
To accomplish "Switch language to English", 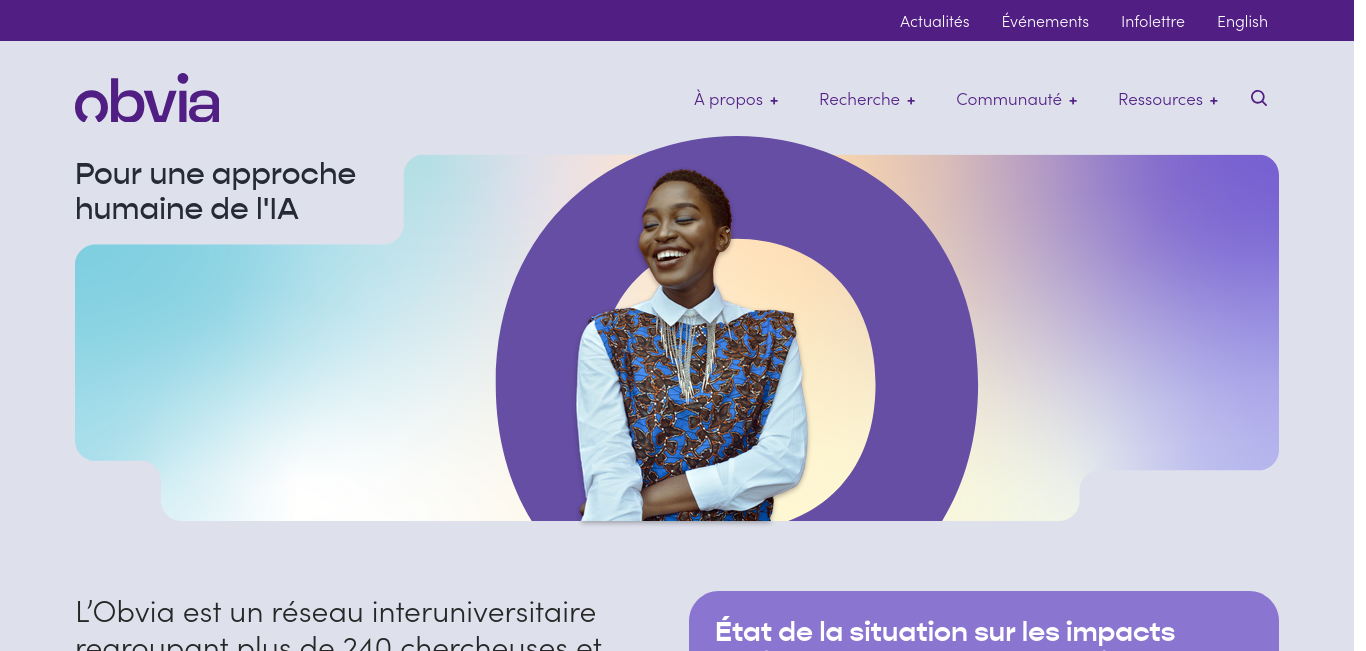I will [1242, 21].
